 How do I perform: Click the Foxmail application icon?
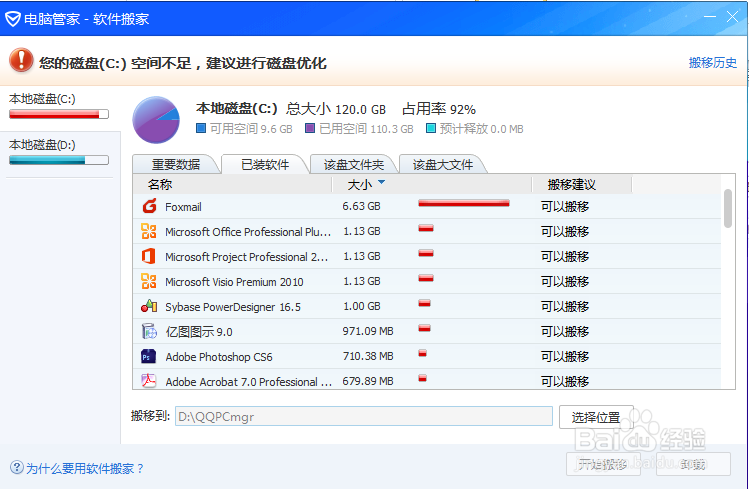[x=149, y=206]
